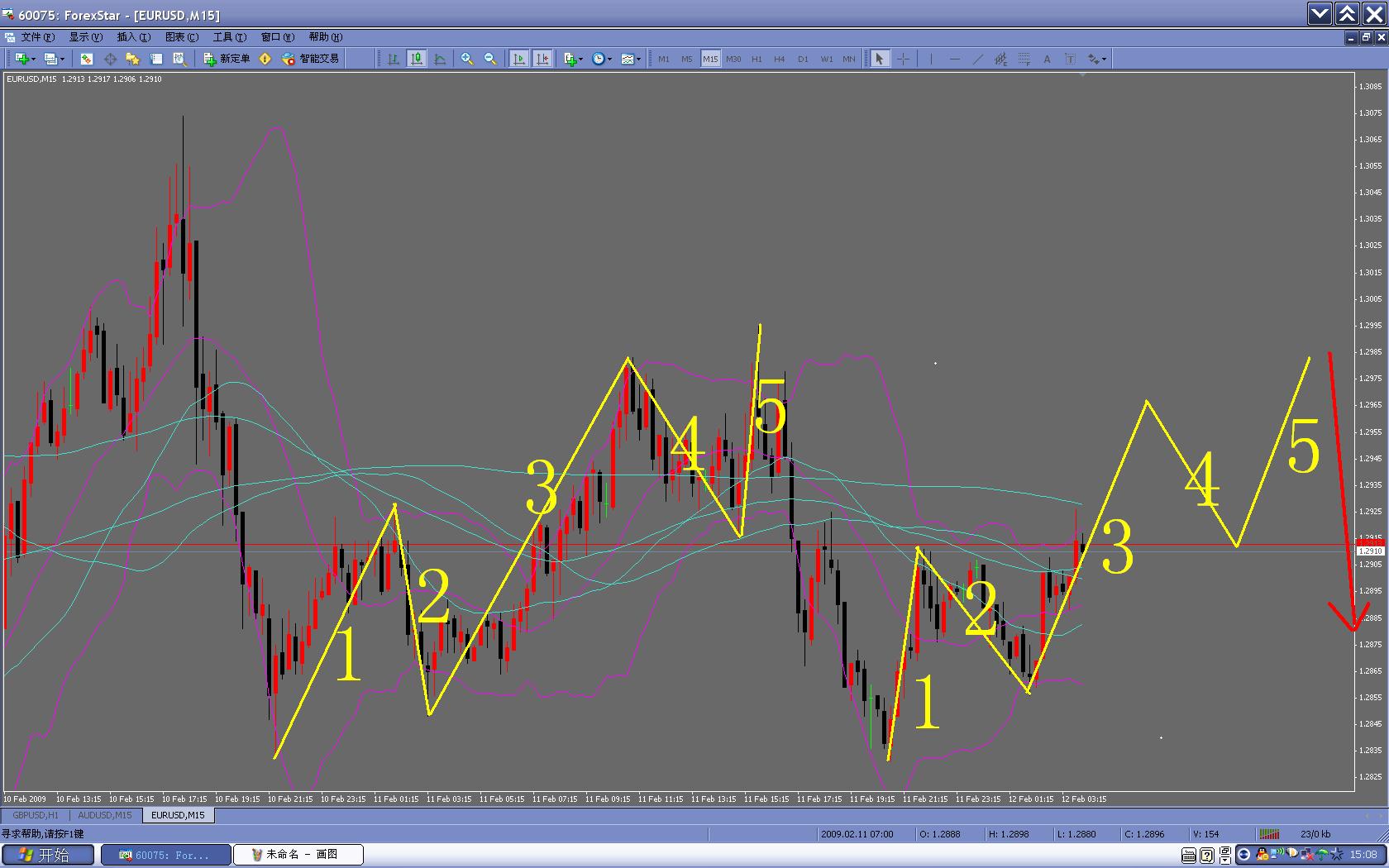Switch to the ForexStar taskbar window
This screenshot has width=1389, height=868.
pos(165,855)
